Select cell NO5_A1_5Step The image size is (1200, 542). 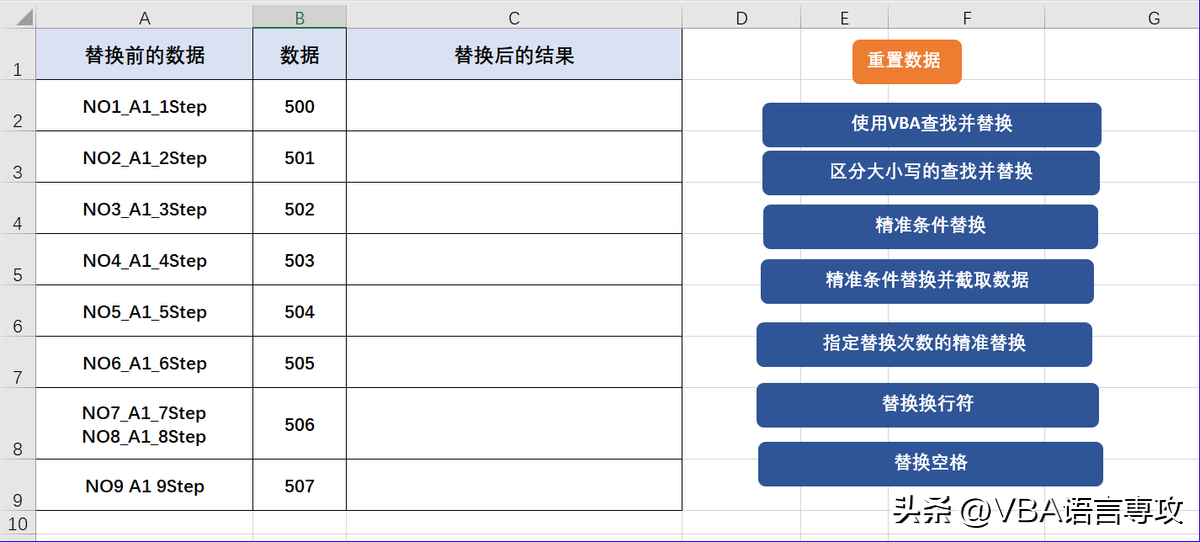tap(145, 311)
